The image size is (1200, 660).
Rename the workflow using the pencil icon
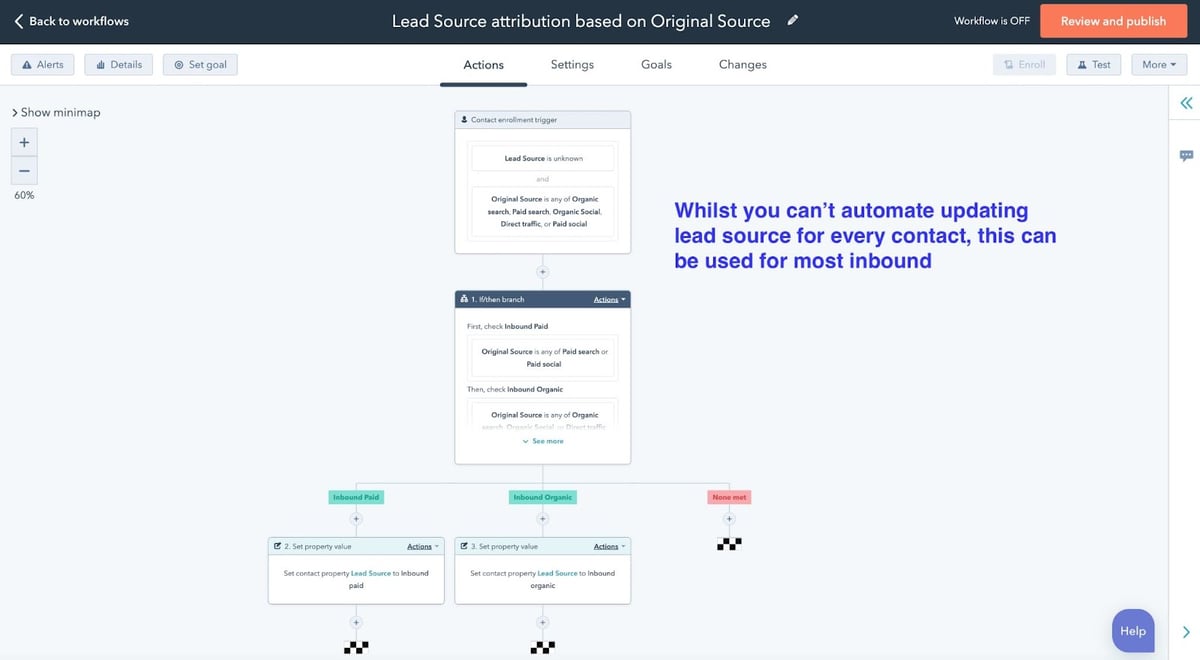pyautogui.click(x=792, y=19)
